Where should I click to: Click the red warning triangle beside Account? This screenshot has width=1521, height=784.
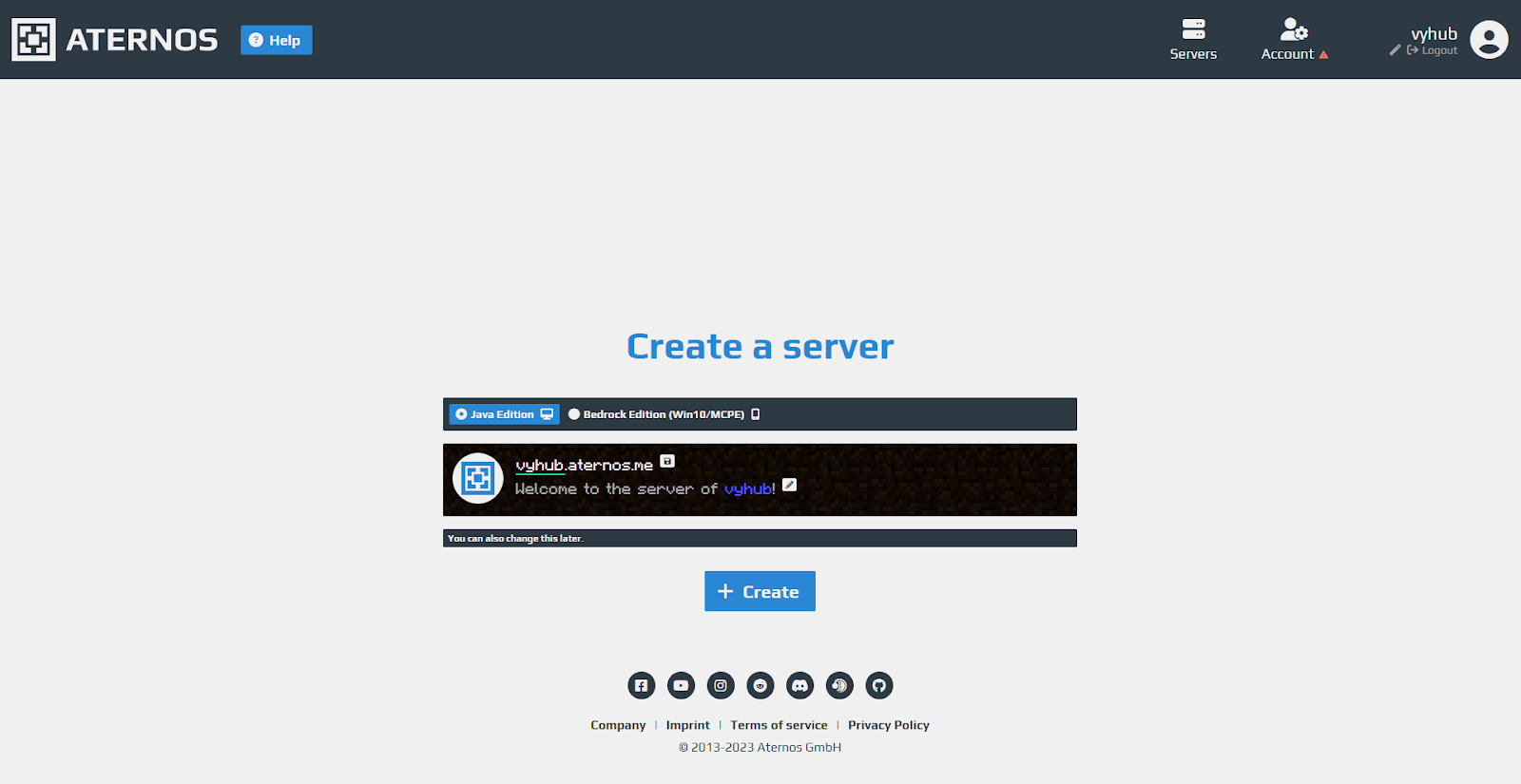click(1323, 55)
